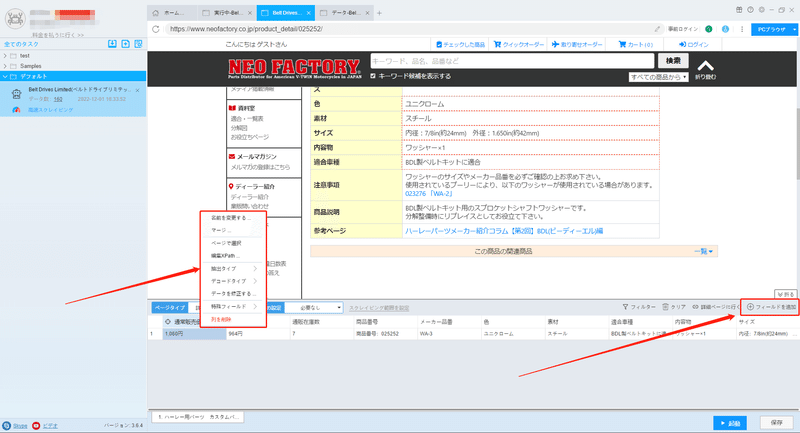The image size is (800, 433).
Task: Expand the Samples folder
Action: pyautogui.click(x=5, y=66)
